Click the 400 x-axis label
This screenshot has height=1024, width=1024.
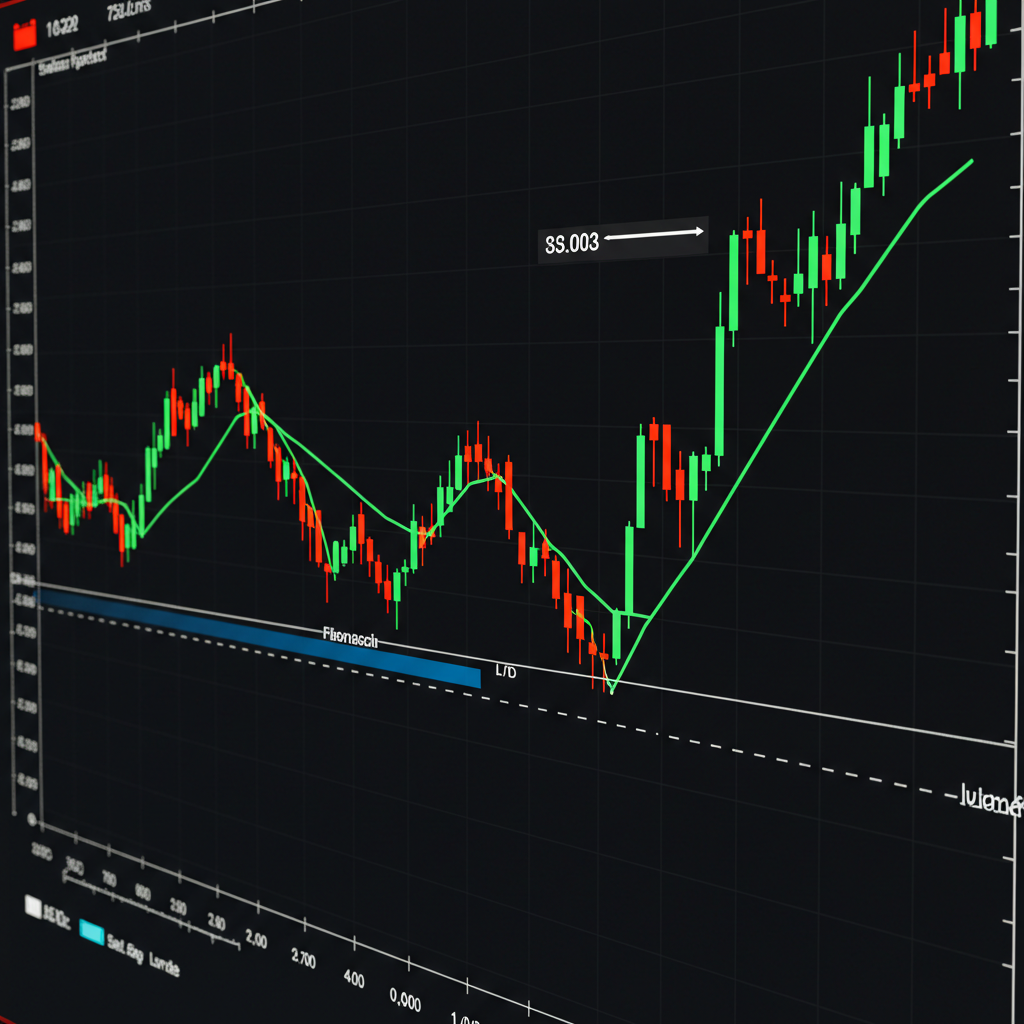[x=354, y=978]
